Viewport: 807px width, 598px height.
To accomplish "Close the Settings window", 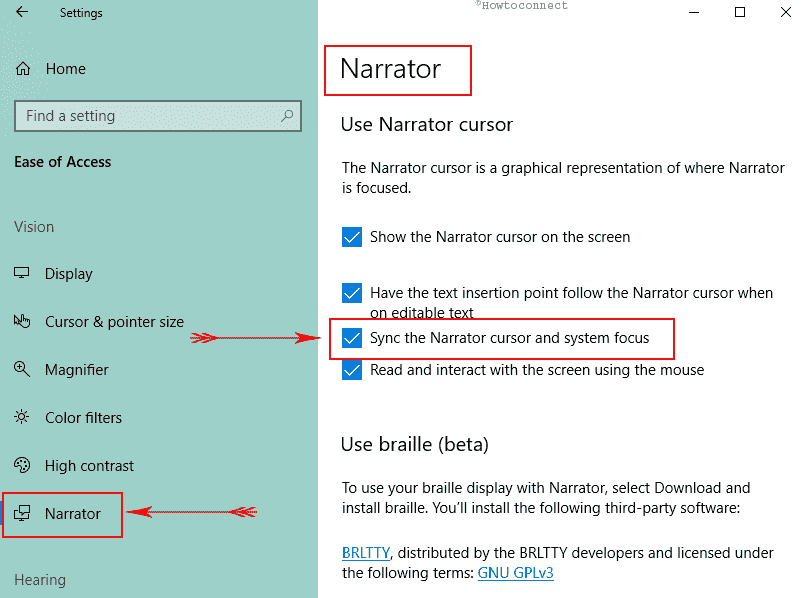I will click(x=785, y=12).
